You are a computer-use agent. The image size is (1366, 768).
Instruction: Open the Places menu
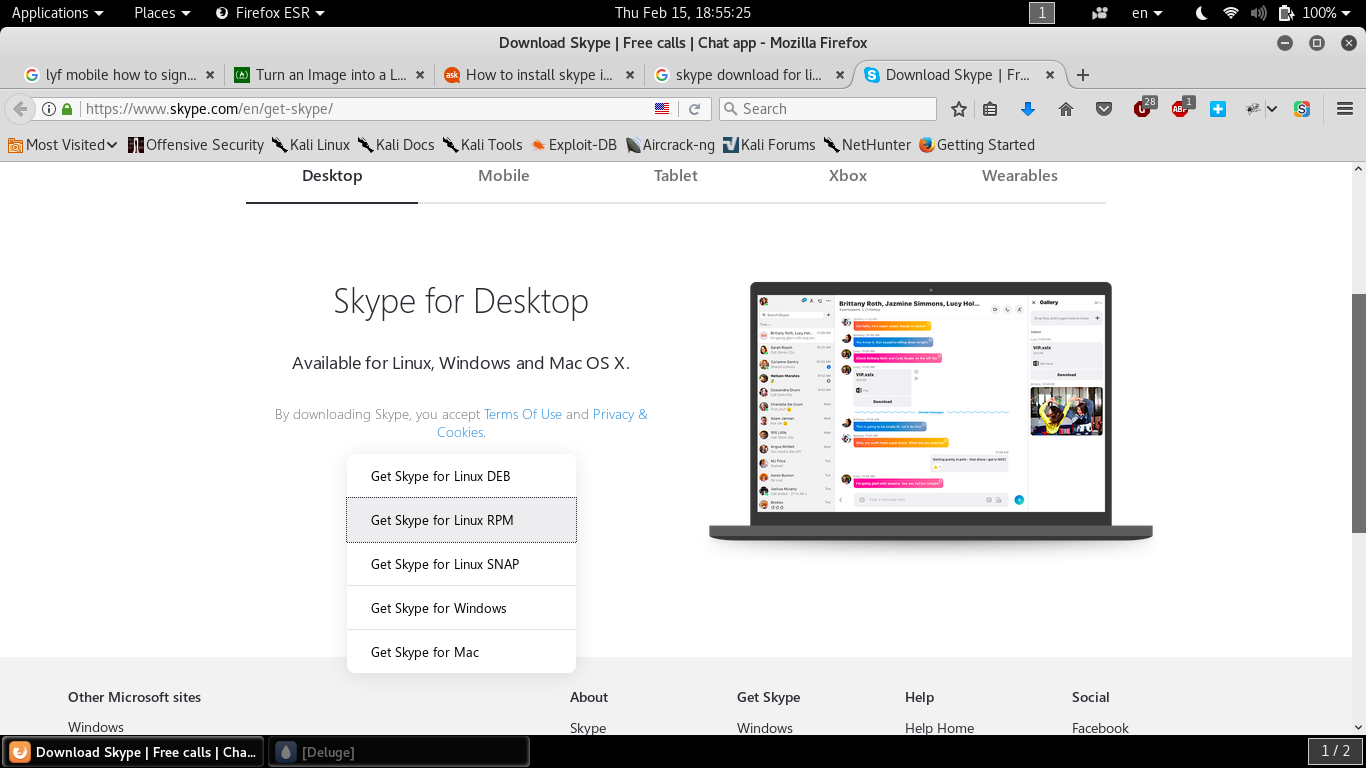coord(162,13)
